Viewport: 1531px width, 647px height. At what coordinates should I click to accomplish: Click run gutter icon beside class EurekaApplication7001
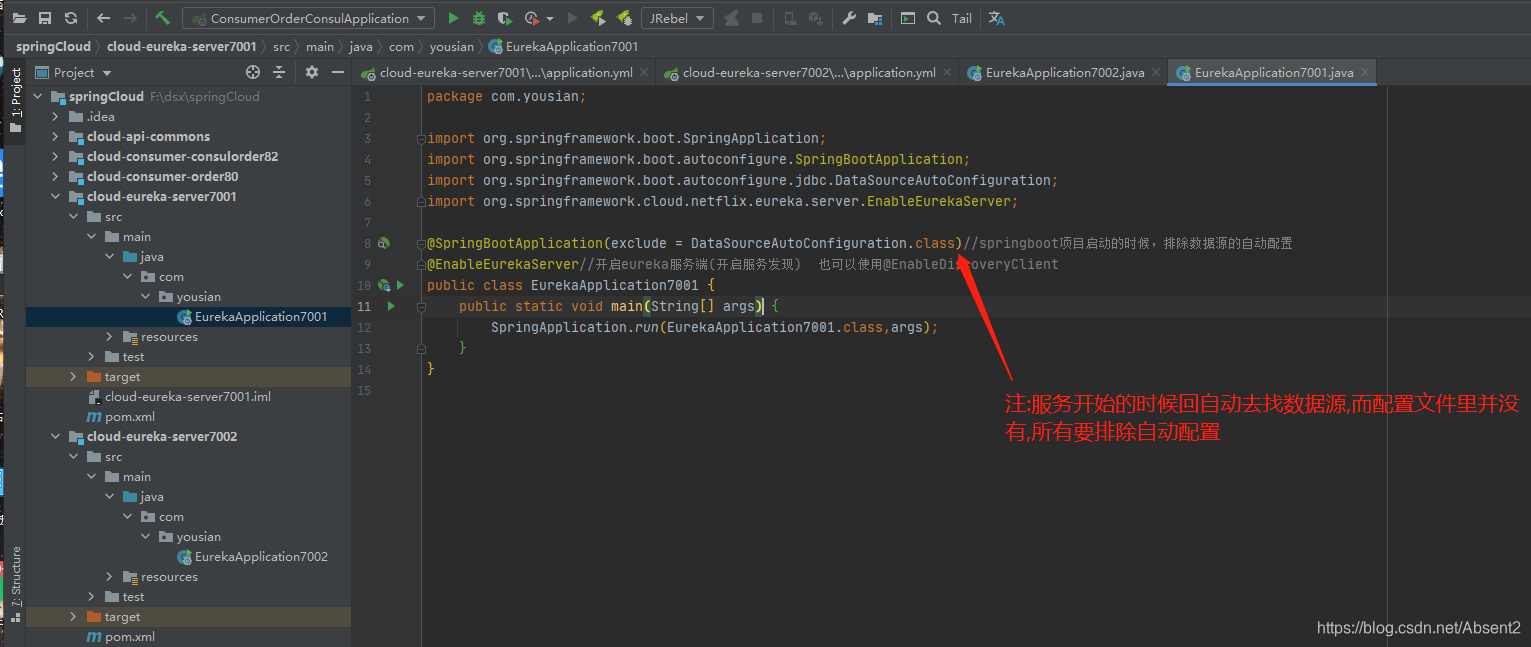tap(400, 285)
